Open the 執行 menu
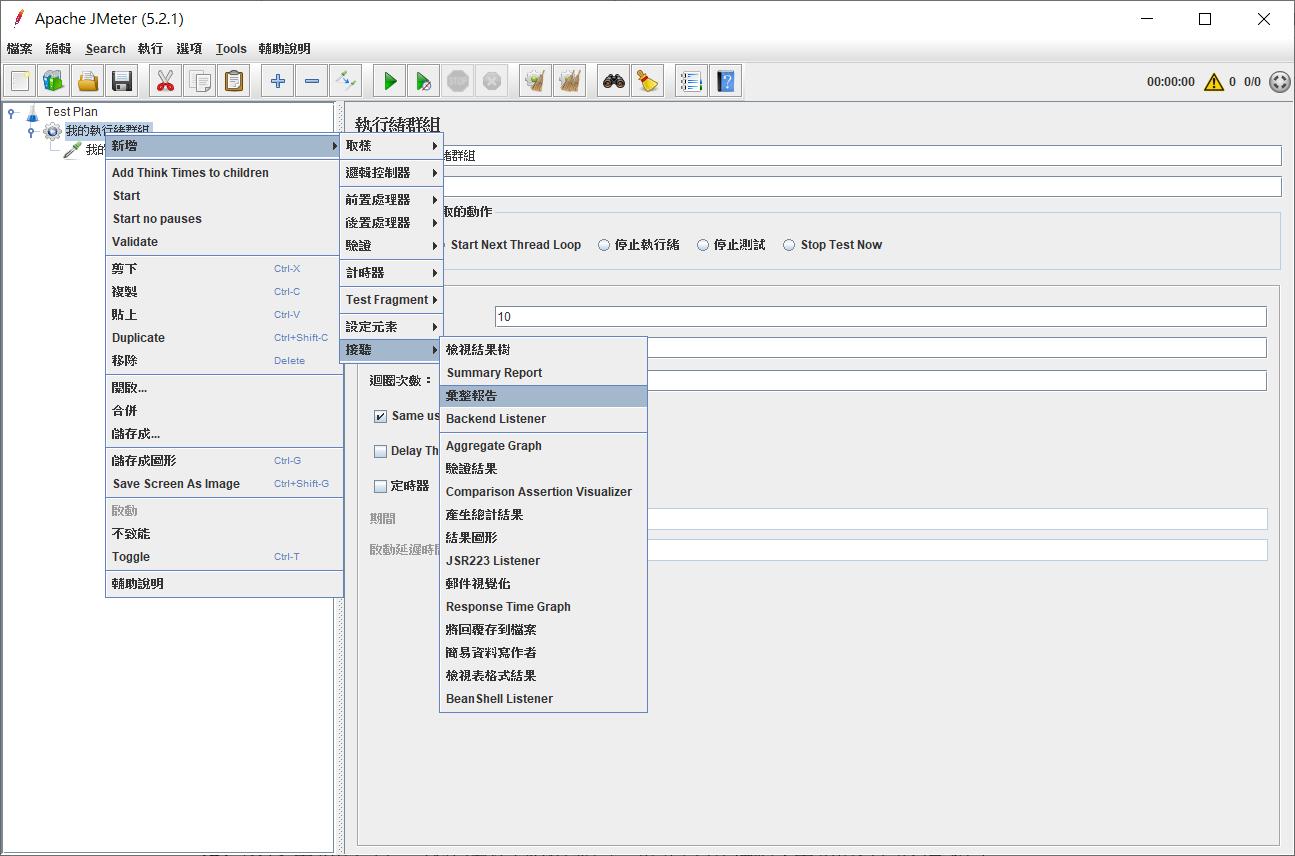 point(150,48)
